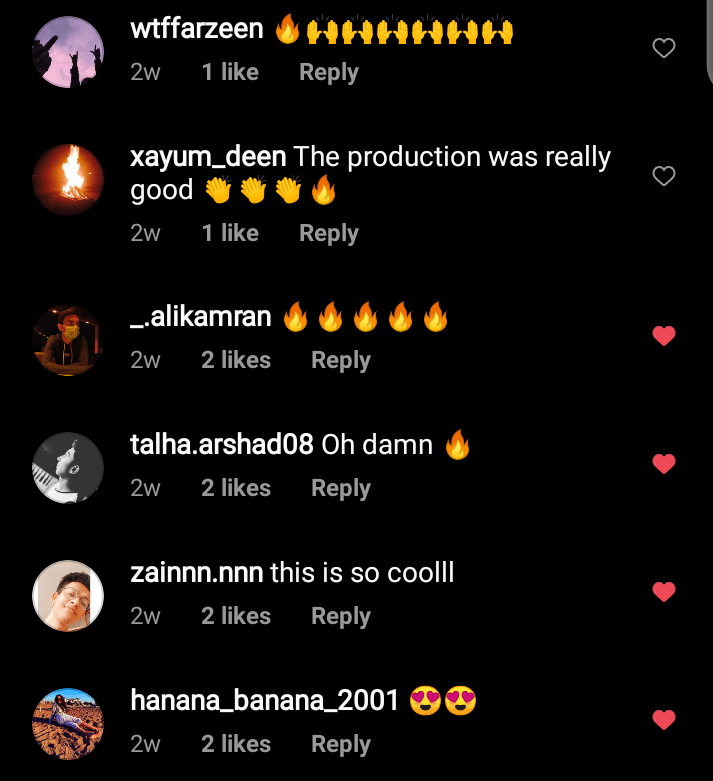Tap talha.arshad08's profile picture
The image size is (713, 781).
pos(68,468)
